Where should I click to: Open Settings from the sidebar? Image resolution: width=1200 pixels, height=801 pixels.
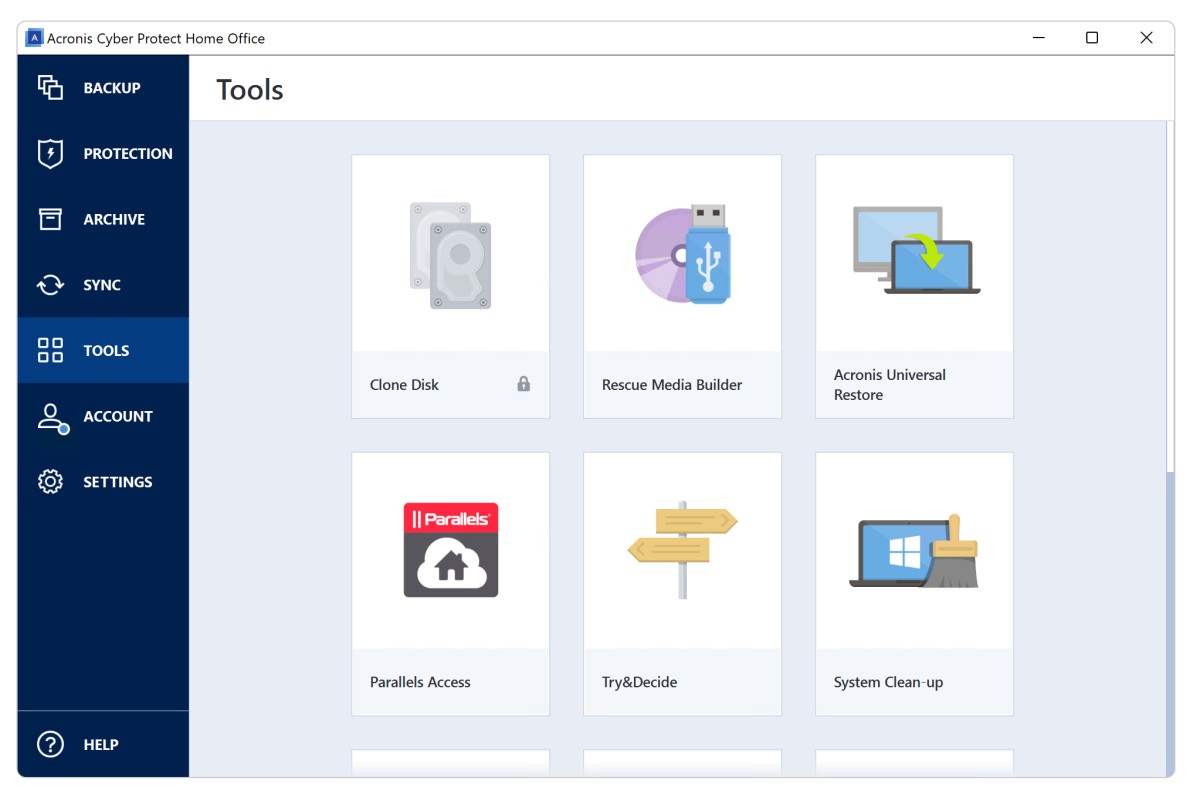[x=103, y=482]
